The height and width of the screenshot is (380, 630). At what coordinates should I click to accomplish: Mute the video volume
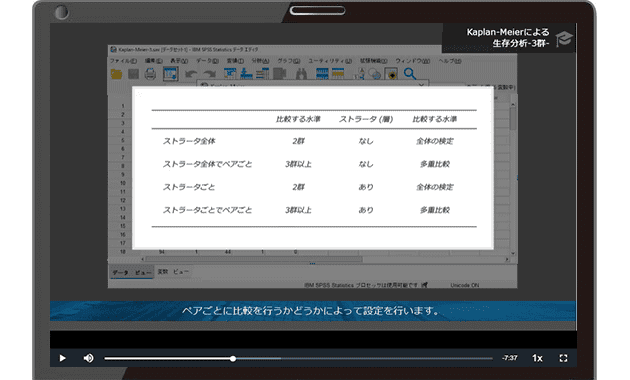click(88, 358)
